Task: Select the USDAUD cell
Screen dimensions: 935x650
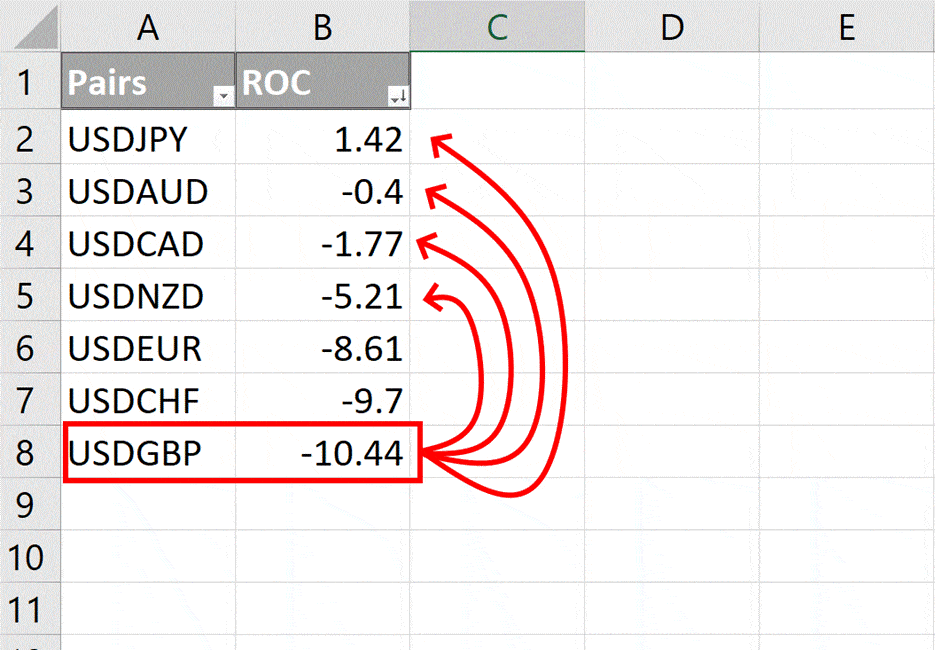Action: pyautogui.click(x=148, y=190)
